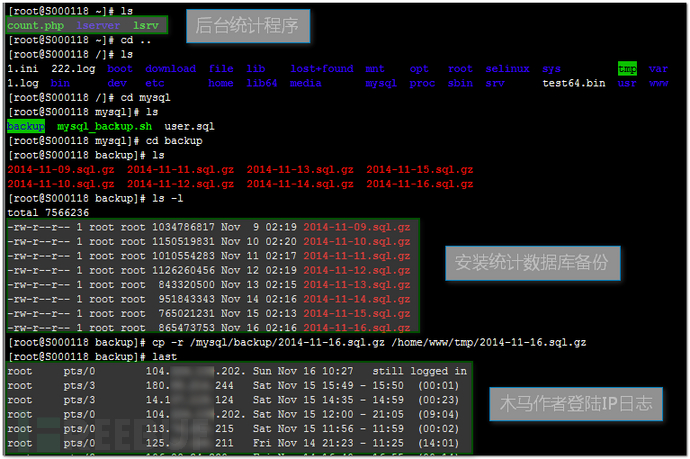Click the mysql_backup.sh script name

point(105,126)
